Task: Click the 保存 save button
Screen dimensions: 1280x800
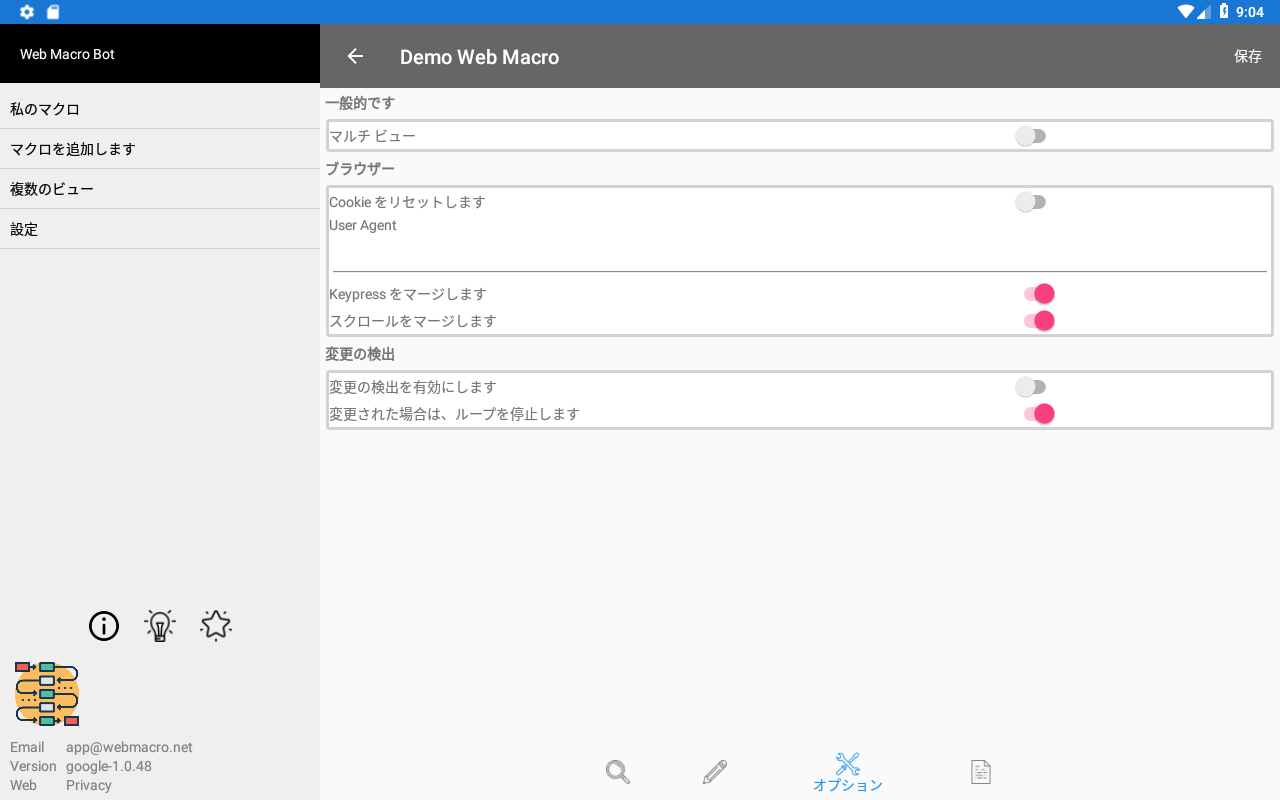Action: 1248,56
